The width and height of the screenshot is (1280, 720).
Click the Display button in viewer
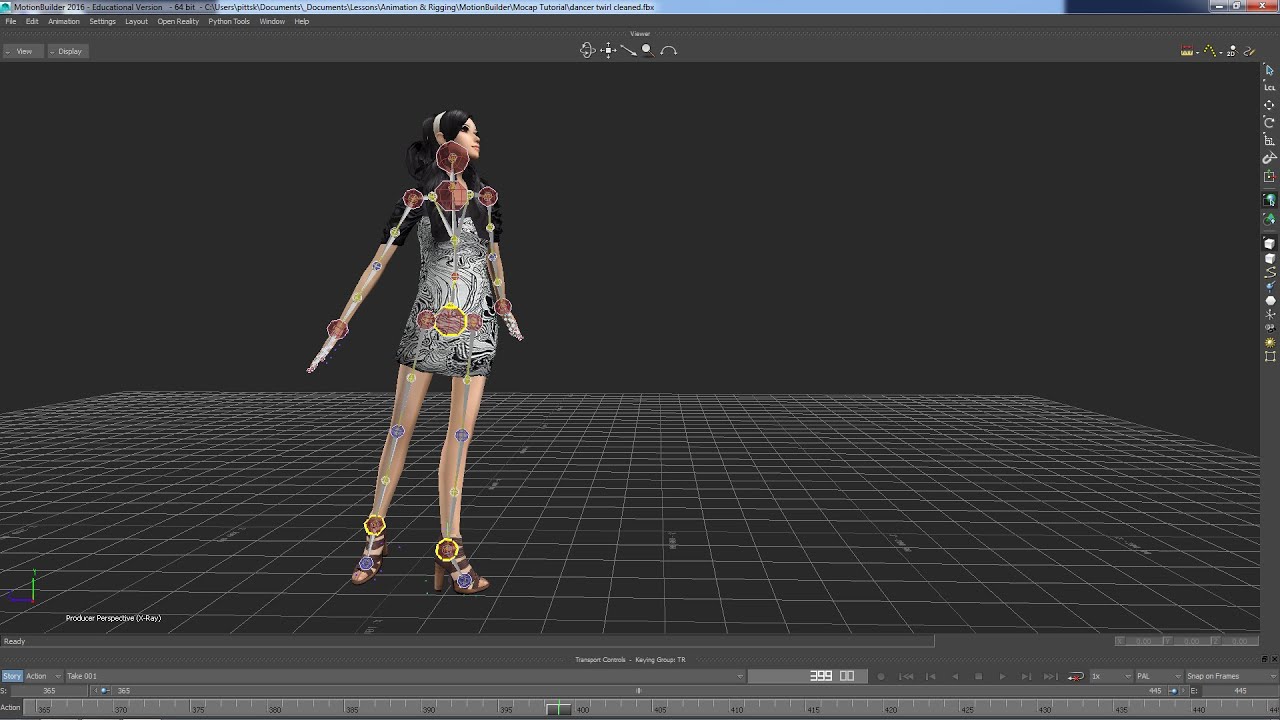point(69,51)
